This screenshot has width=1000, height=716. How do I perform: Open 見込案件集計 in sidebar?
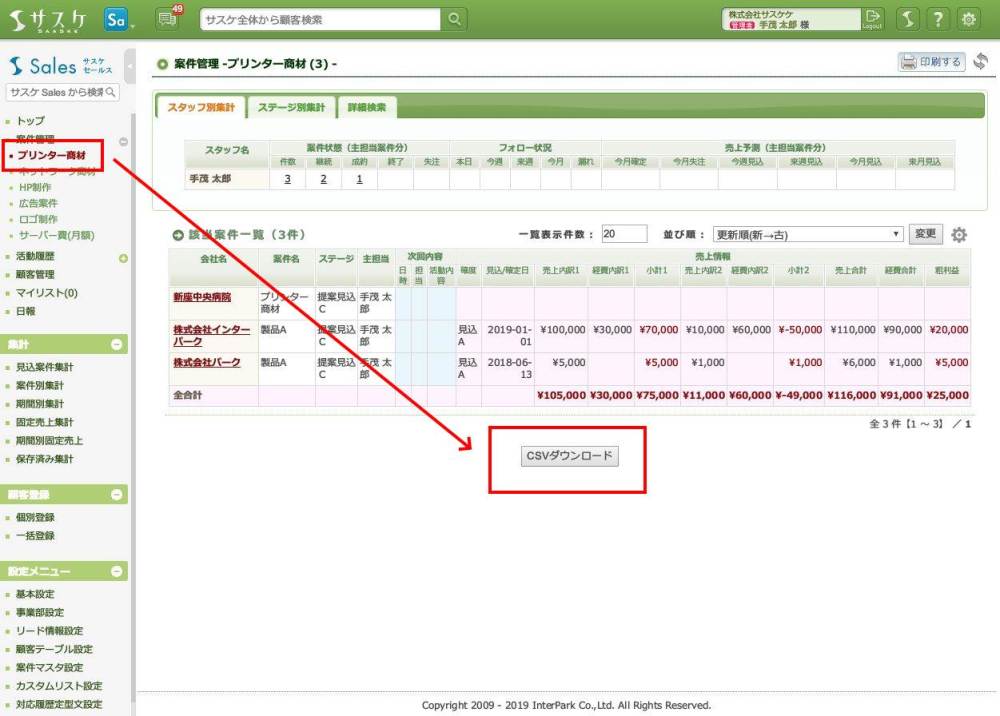[x=45, y=367]
